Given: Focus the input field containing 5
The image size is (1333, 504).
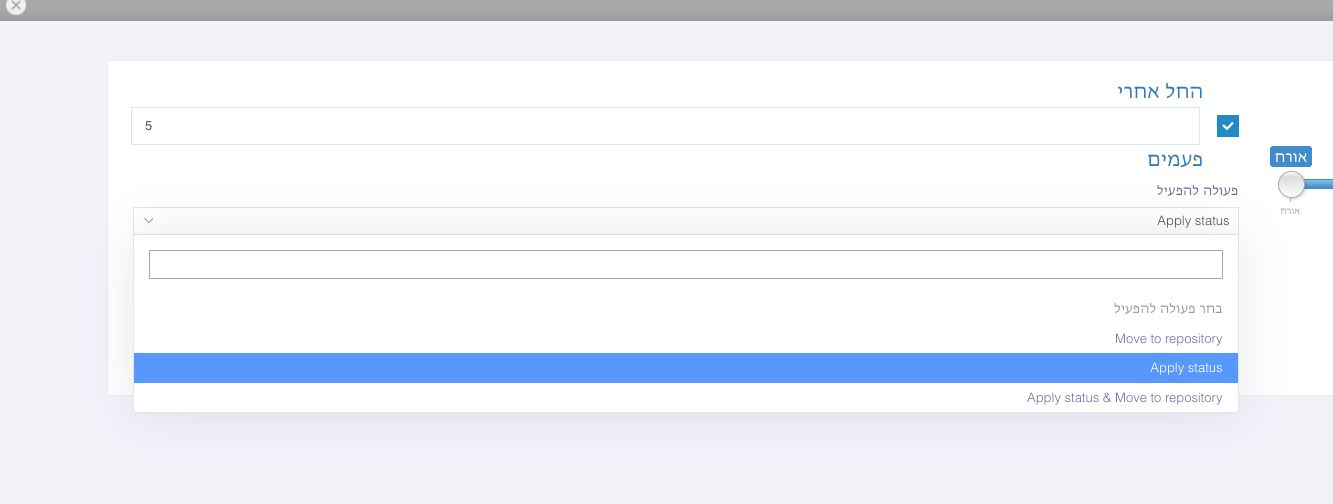Looking at the screenshot, I should pyautogui.click(x=665, y=126).
